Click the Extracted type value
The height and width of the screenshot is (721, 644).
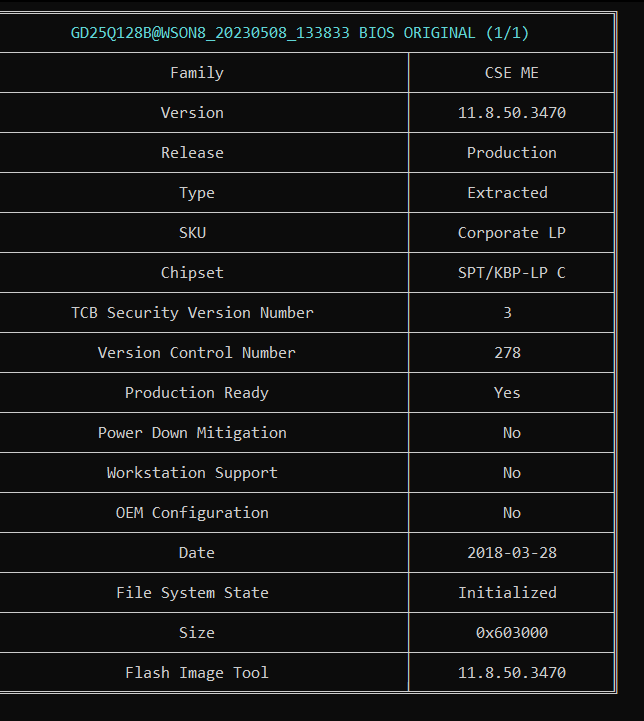507,193
